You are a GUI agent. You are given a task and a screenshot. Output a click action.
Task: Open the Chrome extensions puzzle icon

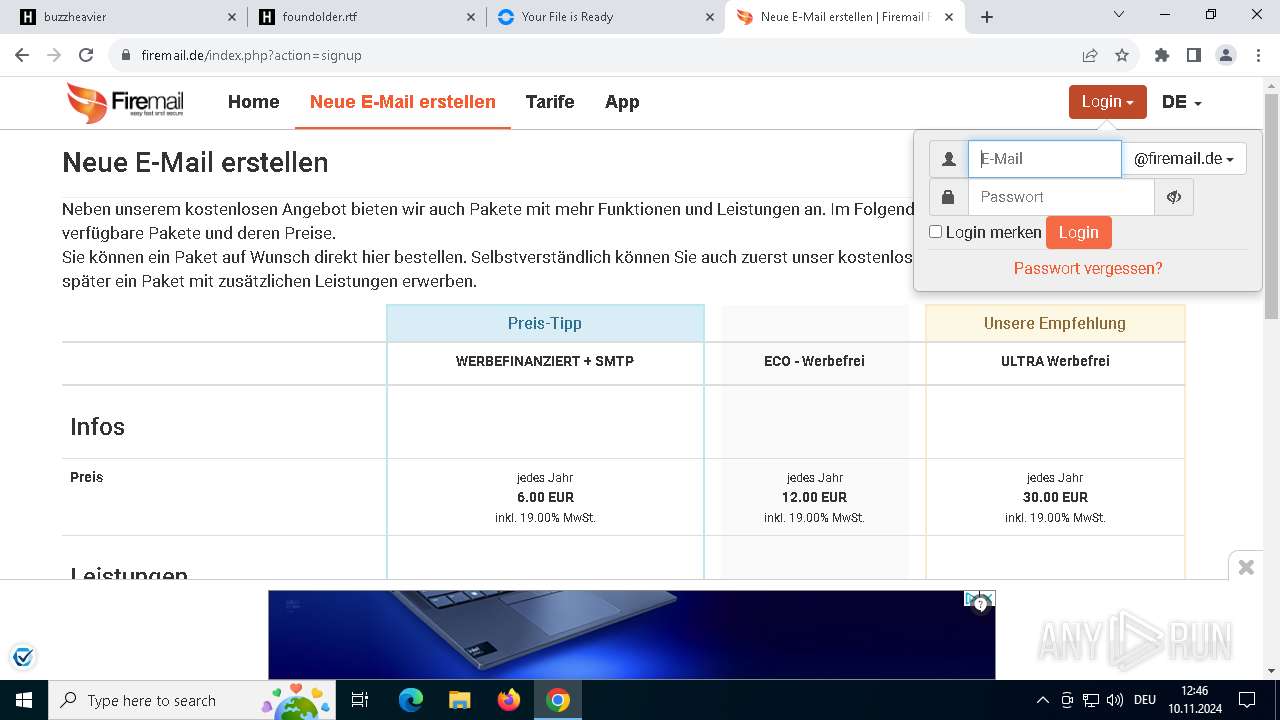click(x=1161, y=55)
